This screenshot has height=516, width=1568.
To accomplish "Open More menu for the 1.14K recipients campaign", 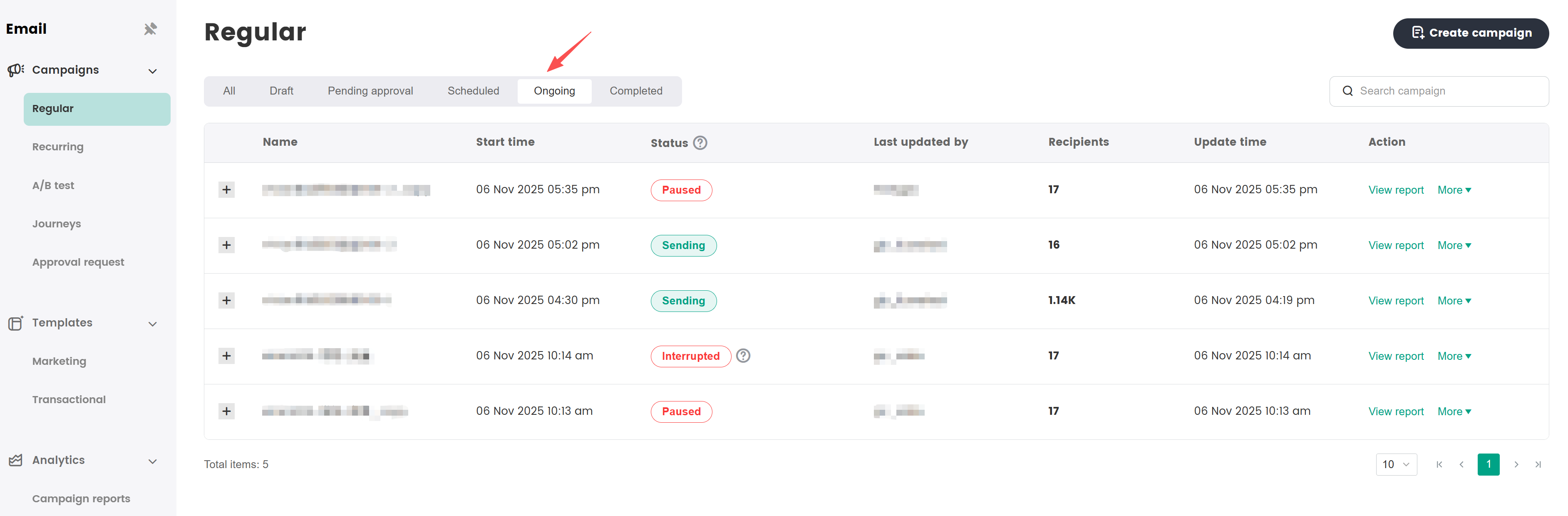I will 1454,301.
